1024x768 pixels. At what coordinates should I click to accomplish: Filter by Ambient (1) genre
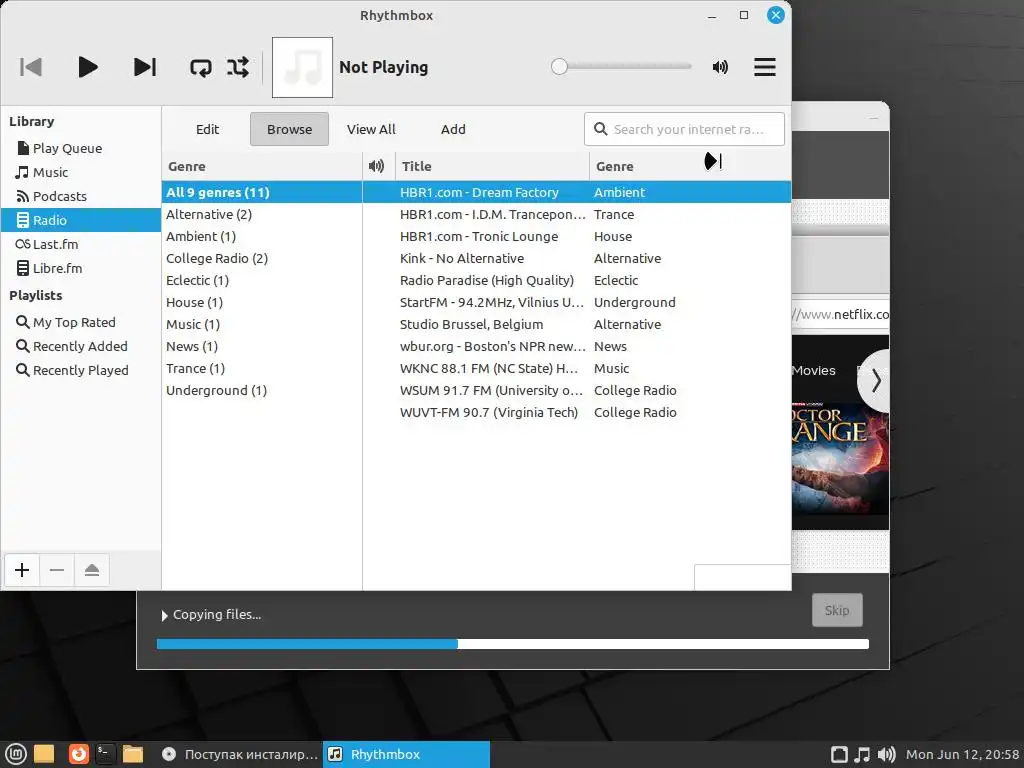point(262,236)
